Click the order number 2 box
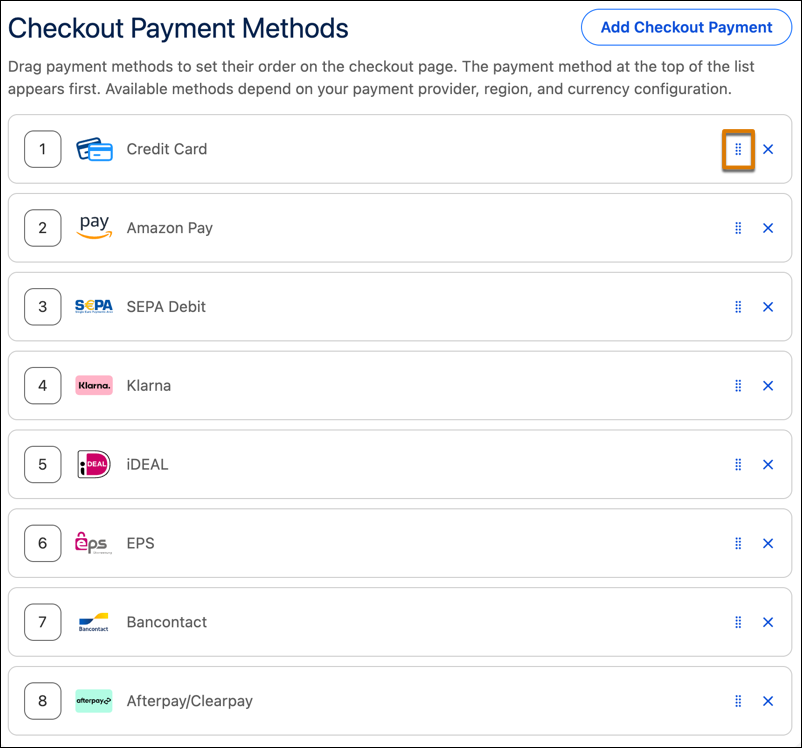The image size is (802, 748). pos(42,228)
